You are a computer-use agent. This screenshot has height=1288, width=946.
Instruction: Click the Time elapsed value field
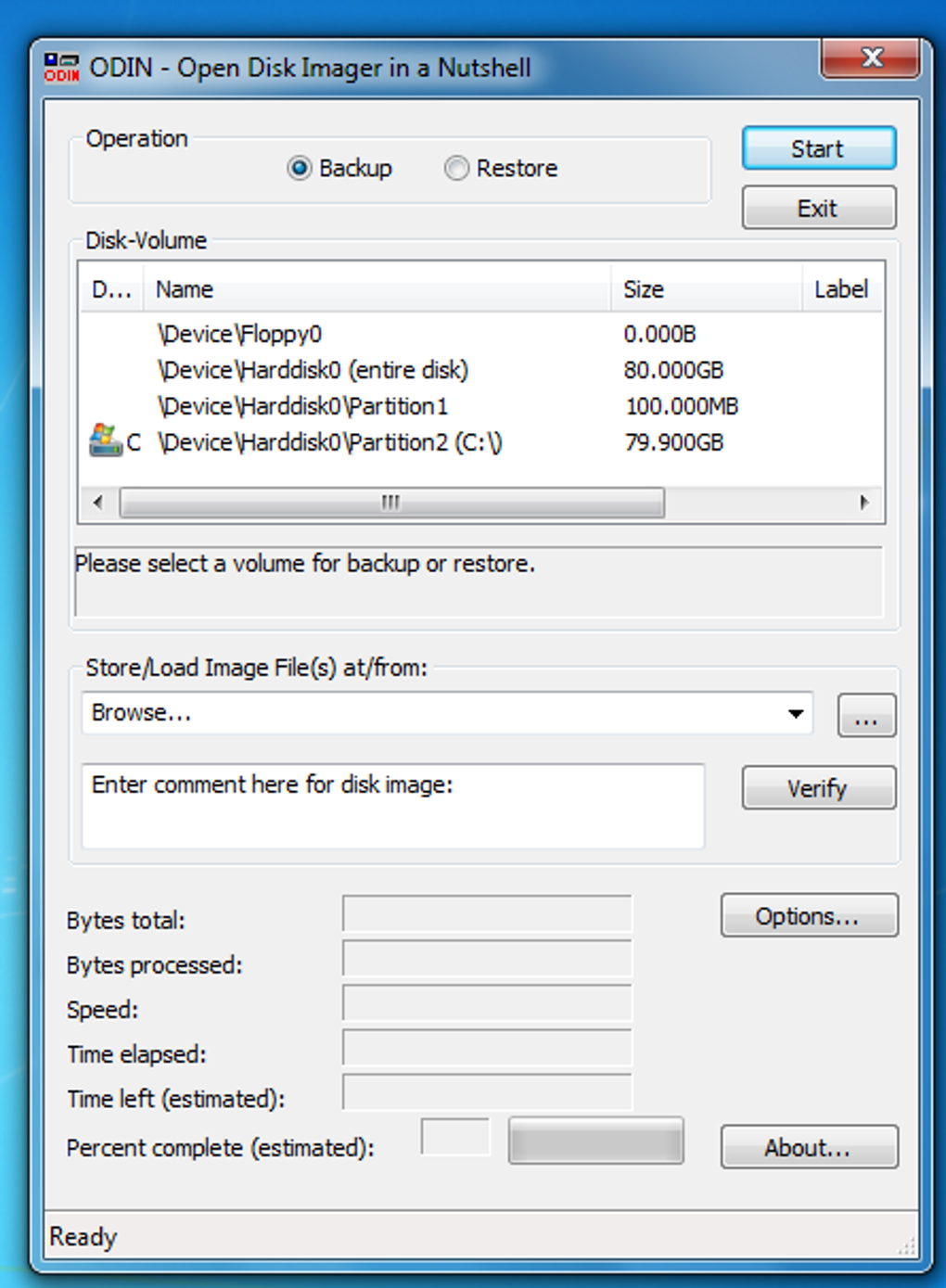tap(487, 1047)
